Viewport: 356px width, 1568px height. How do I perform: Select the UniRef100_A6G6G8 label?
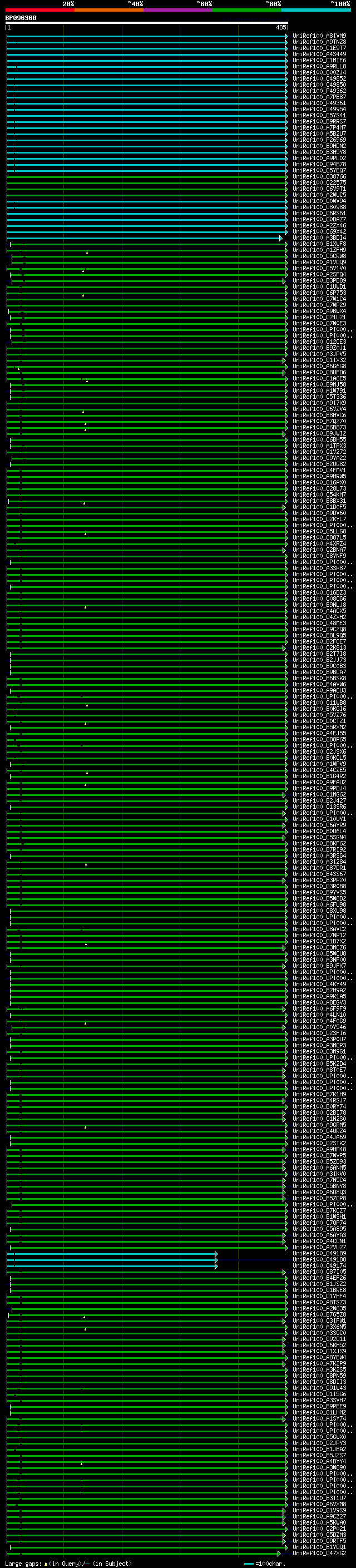point(319,367)
